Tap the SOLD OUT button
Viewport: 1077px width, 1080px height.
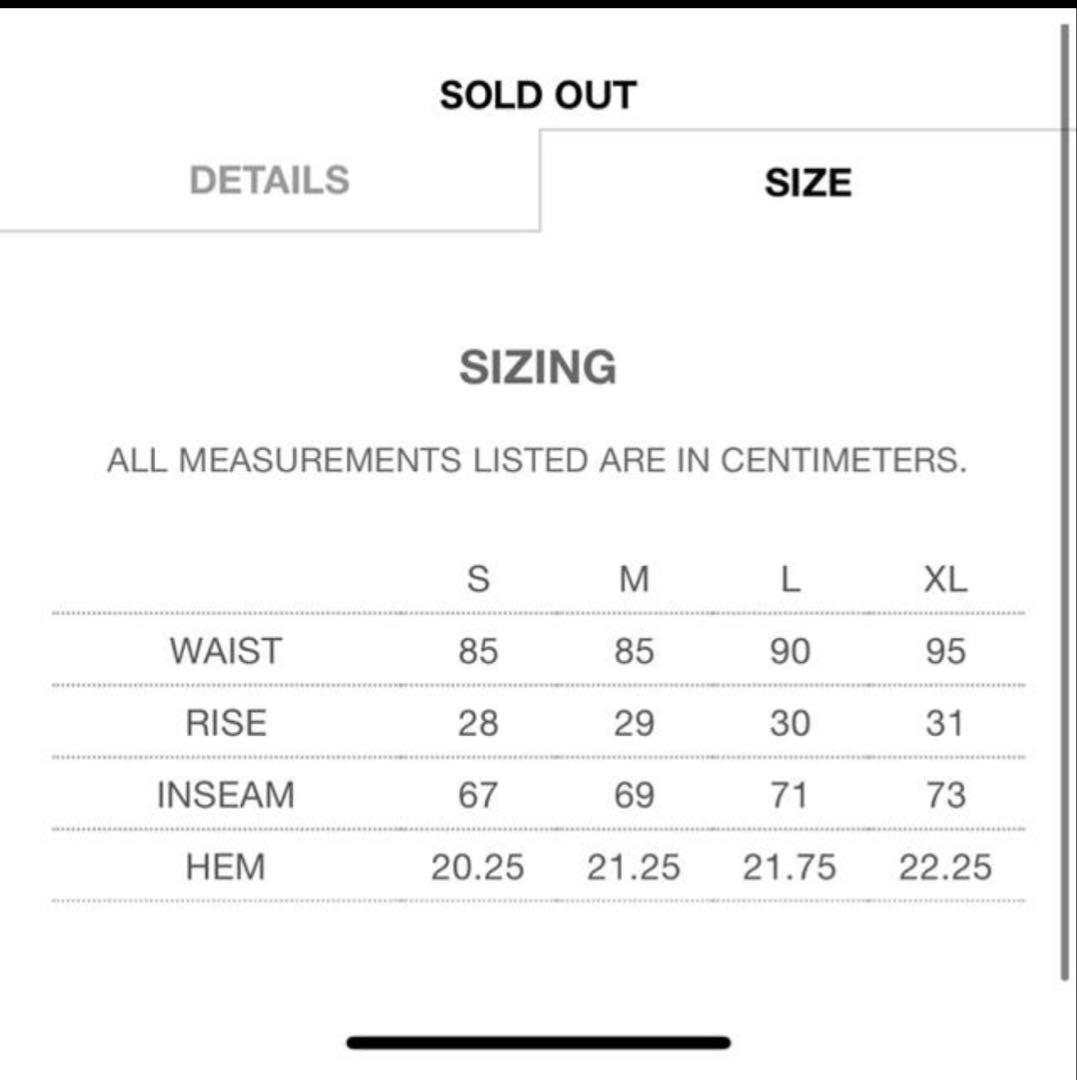(538, 96)
